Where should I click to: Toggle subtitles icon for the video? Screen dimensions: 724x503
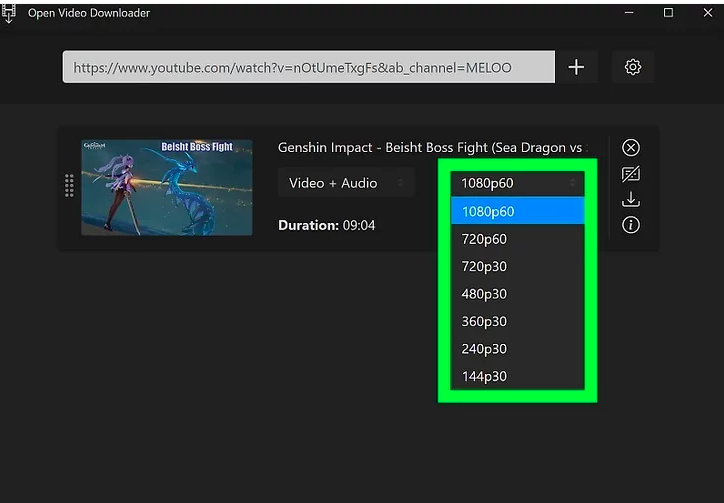(631, 174)
